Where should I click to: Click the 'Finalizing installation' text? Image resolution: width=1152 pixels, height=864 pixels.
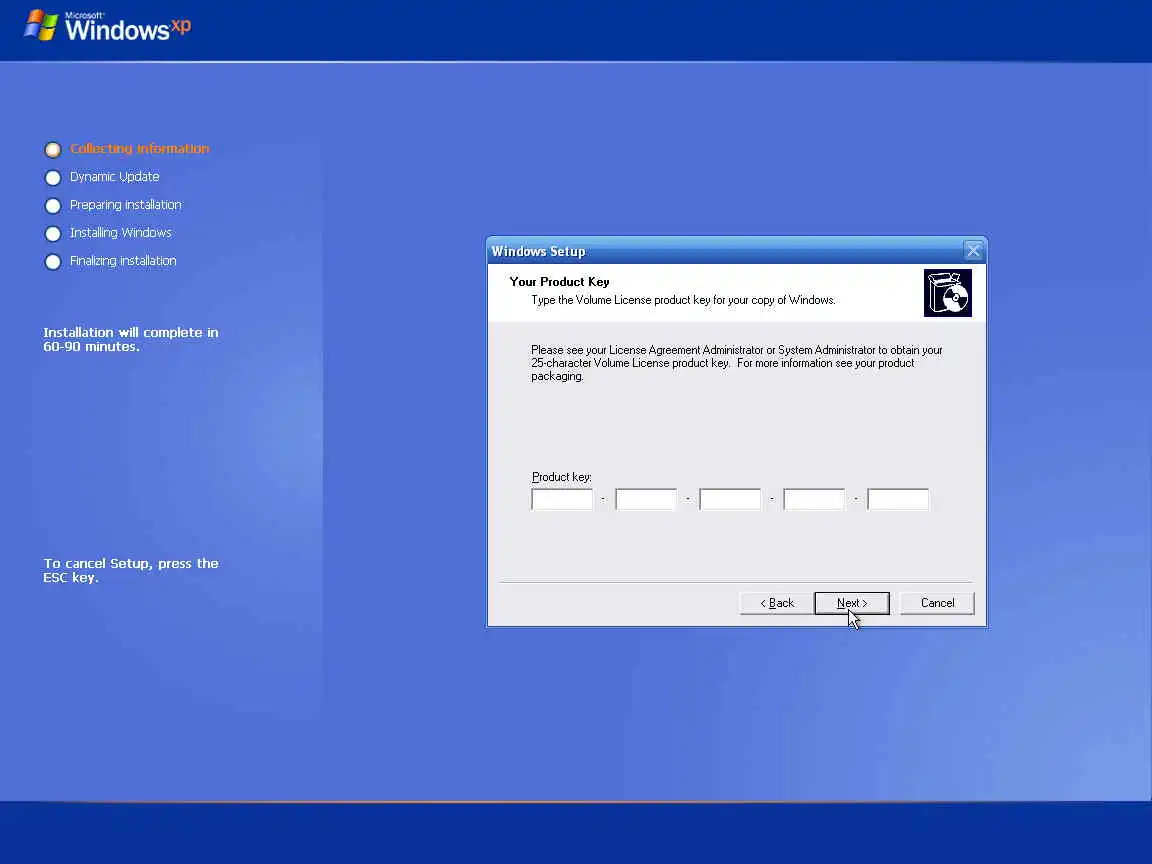123,261
